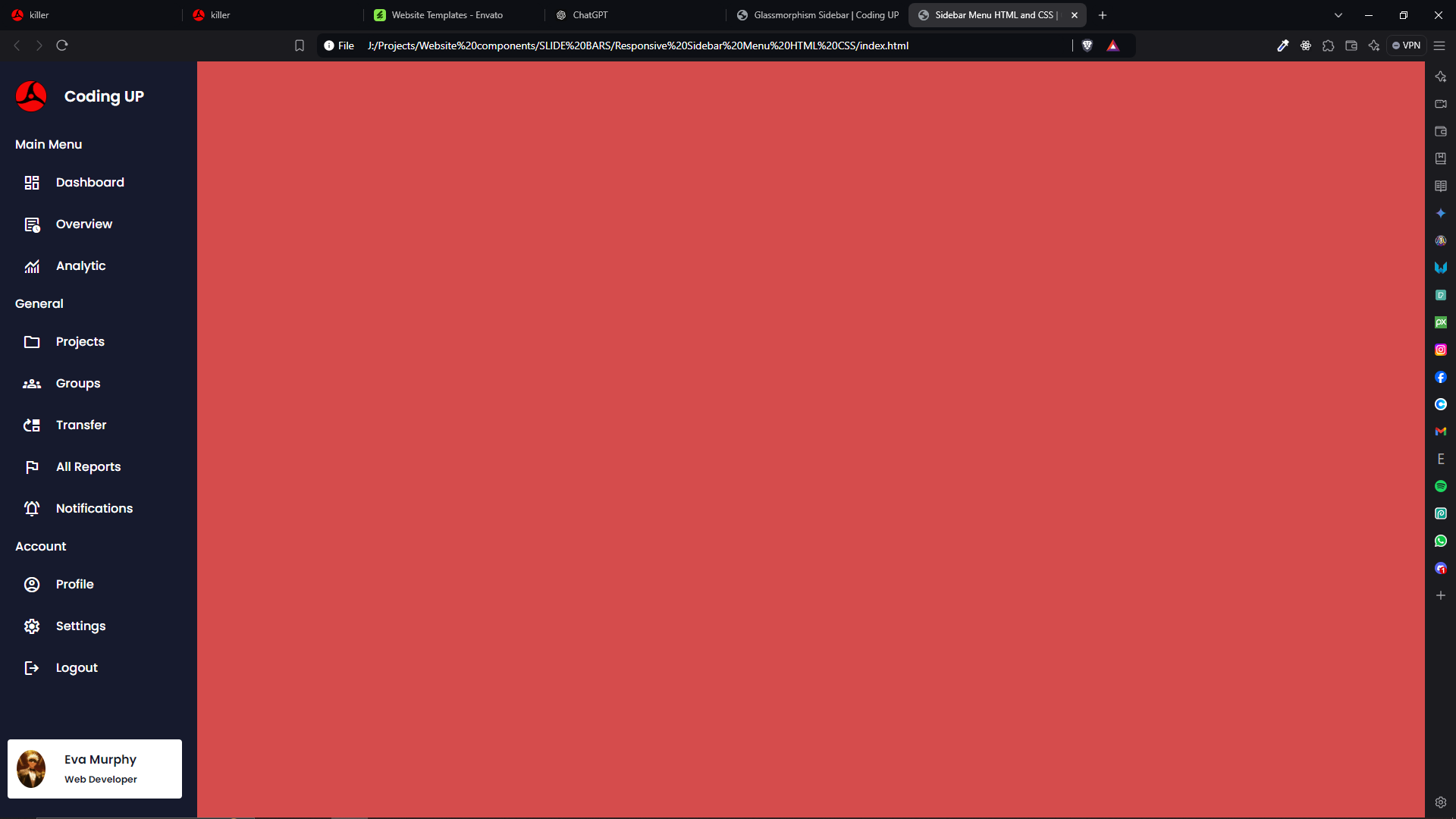Image resolution: width=1456 pixels, height=819 pixels.
Task: Switch to the Glassmorphism Sidebar tab
Action: pyautogui.click(x=817, y=15)
